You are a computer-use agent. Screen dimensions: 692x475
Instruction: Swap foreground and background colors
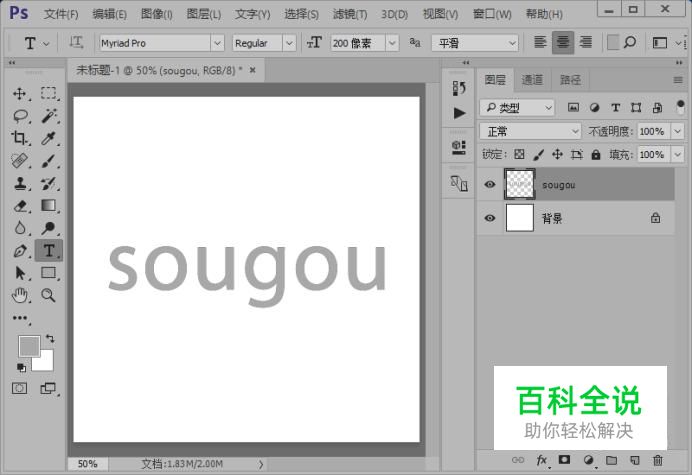(x=50, y=339)
